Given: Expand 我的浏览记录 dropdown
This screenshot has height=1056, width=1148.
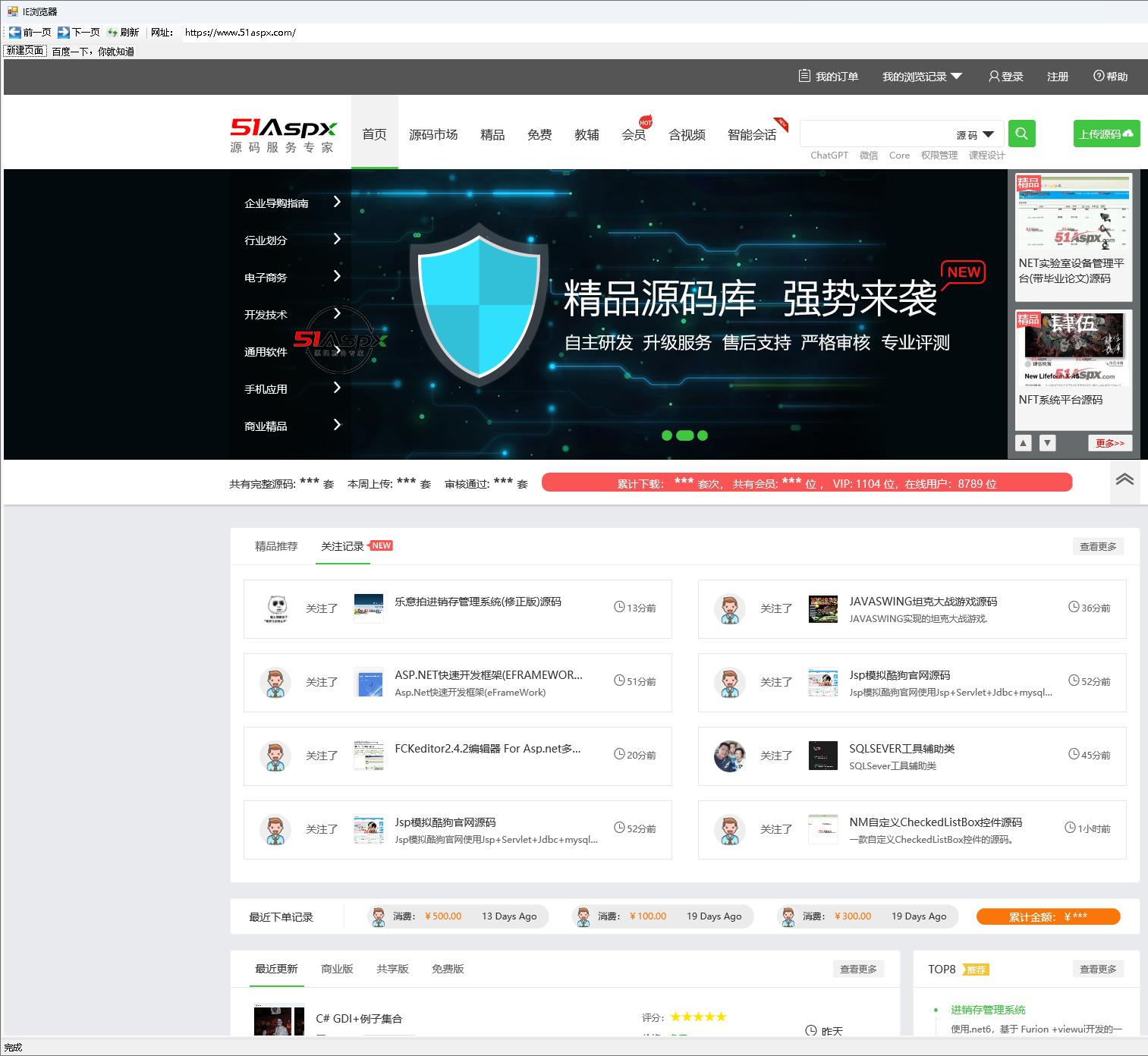Looking at the screenshot, I should (x=922, y=77).
